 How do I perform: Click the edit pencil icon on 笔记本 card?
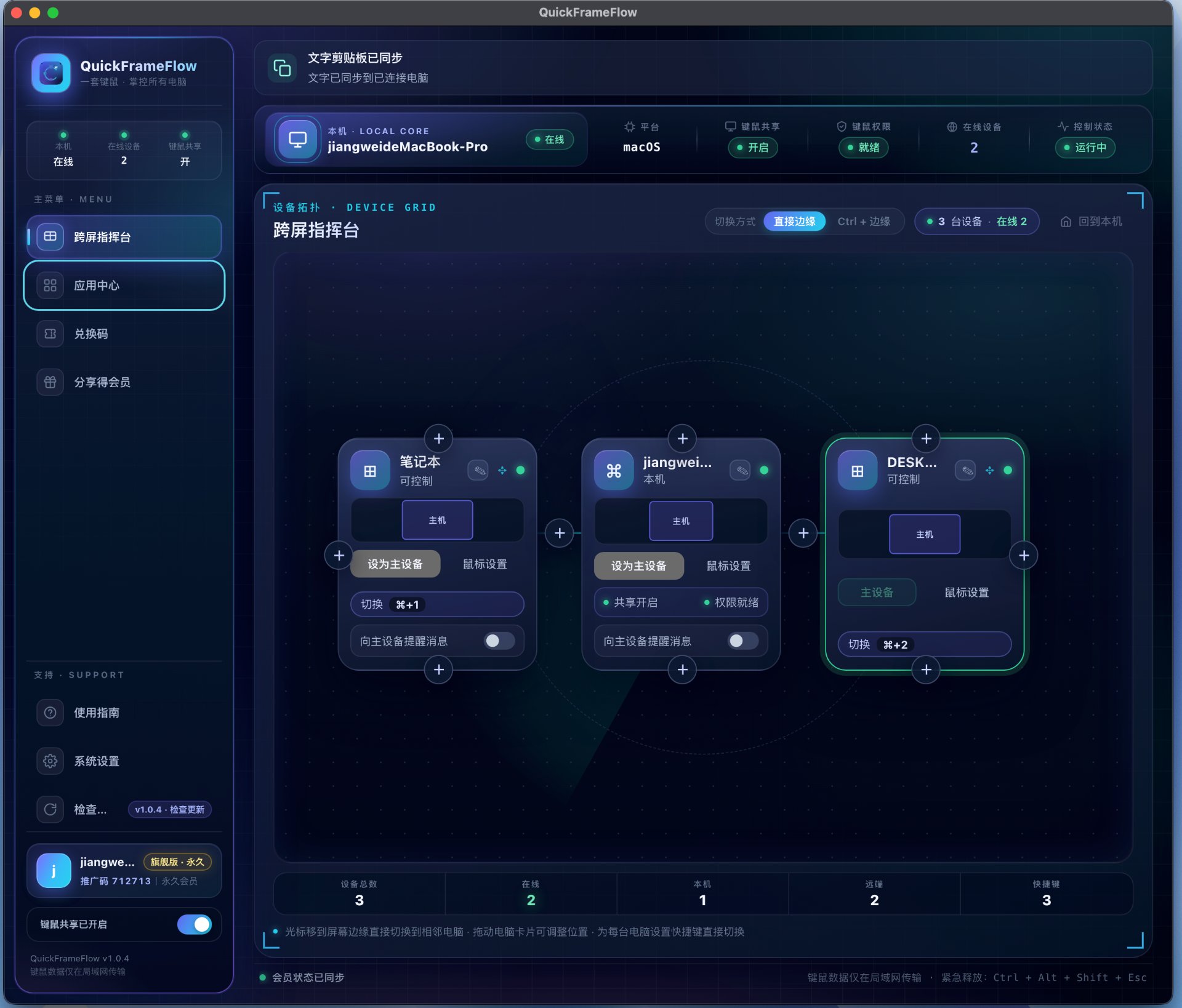coord(478,470)
